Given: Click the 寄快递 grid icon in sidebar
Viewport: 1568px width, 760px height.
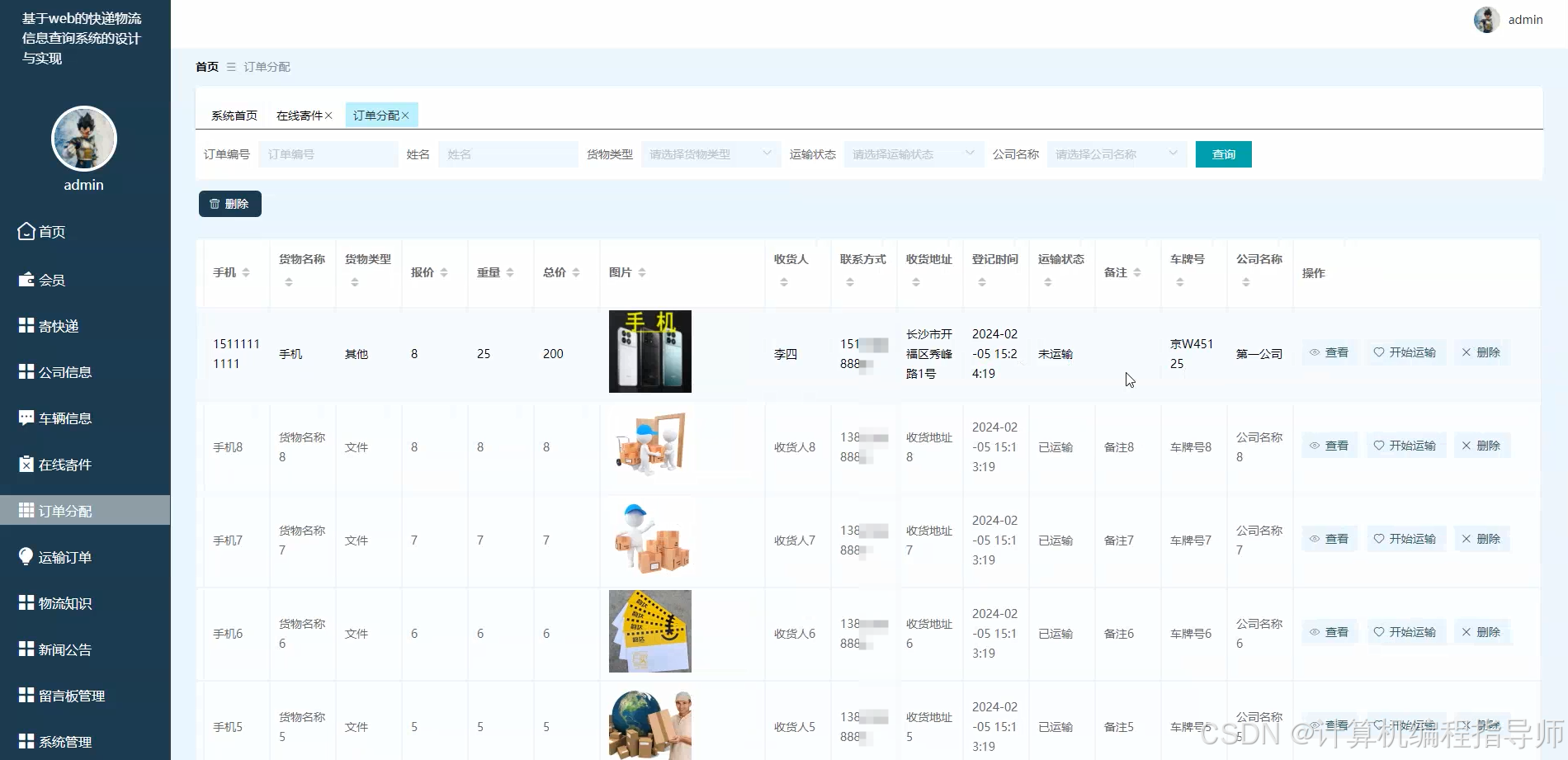Looking at the screenshot, I should [x=26, y=326].
